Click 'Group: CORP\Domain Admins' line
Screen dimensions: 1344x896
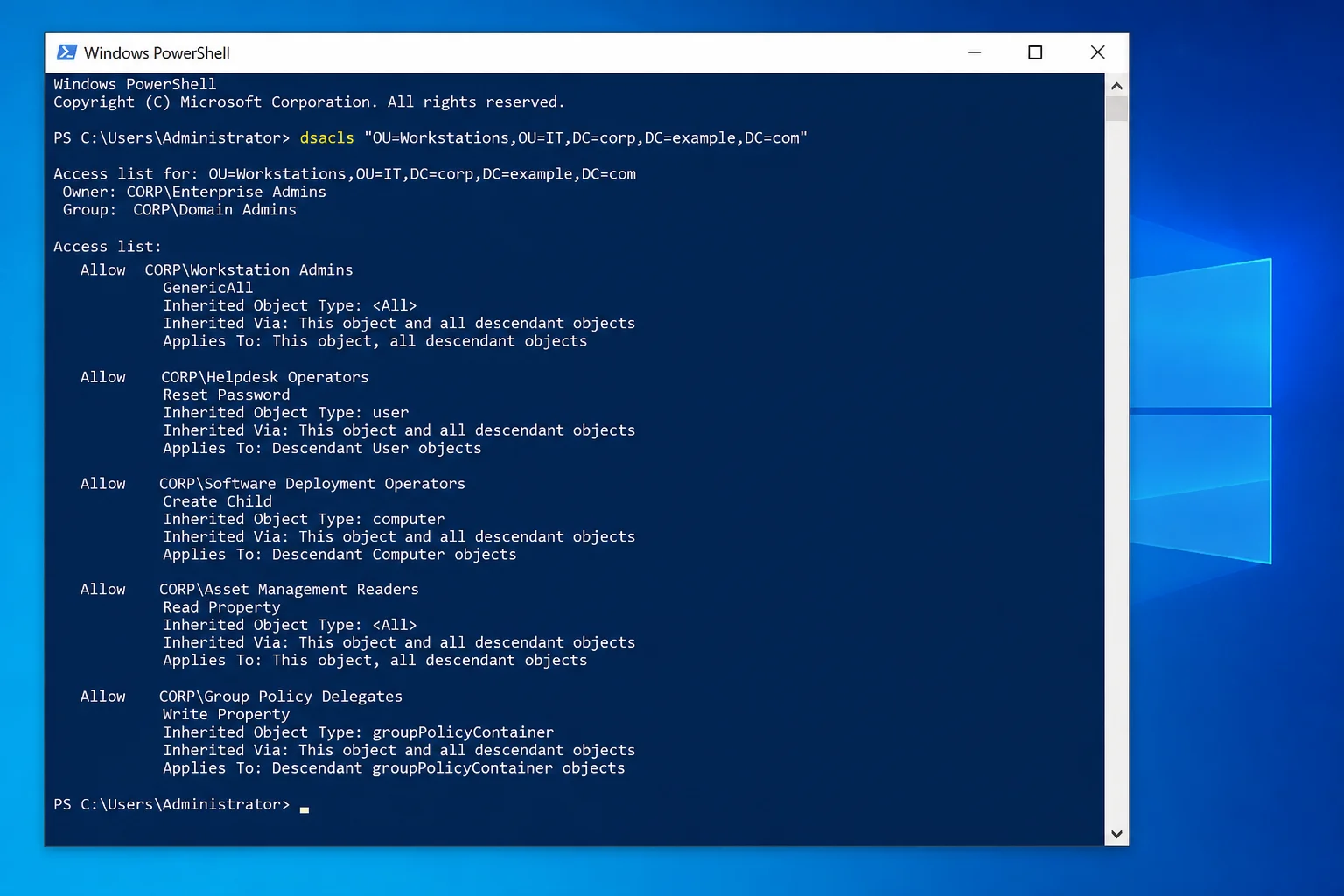point(179,210)
